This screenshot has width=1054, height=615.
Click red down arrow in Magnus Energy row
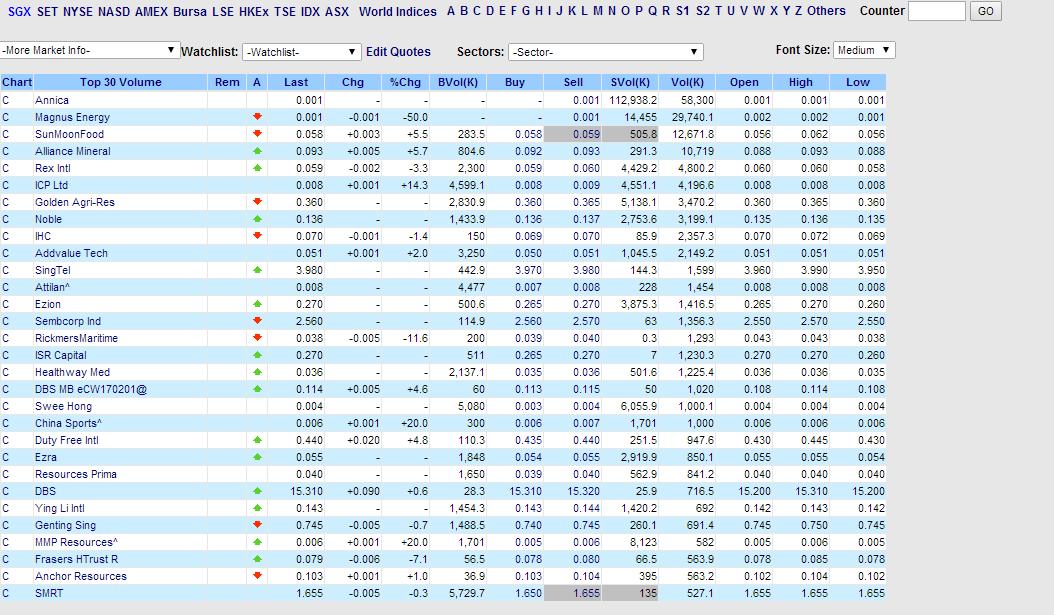[257, 117]
